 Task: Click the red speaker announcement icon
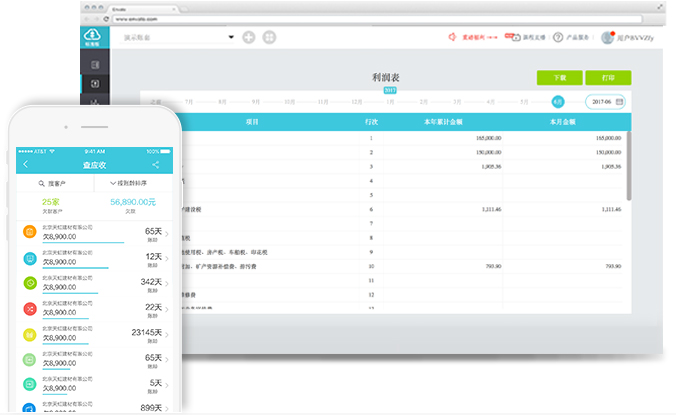[x=452, y=37]
